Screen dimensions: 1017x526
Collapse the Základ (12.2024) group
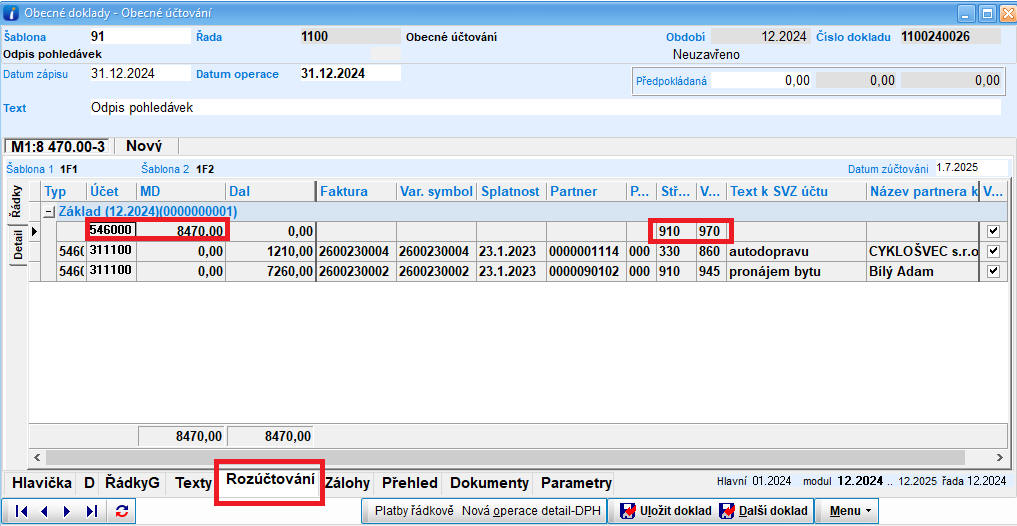coord(48,211)
